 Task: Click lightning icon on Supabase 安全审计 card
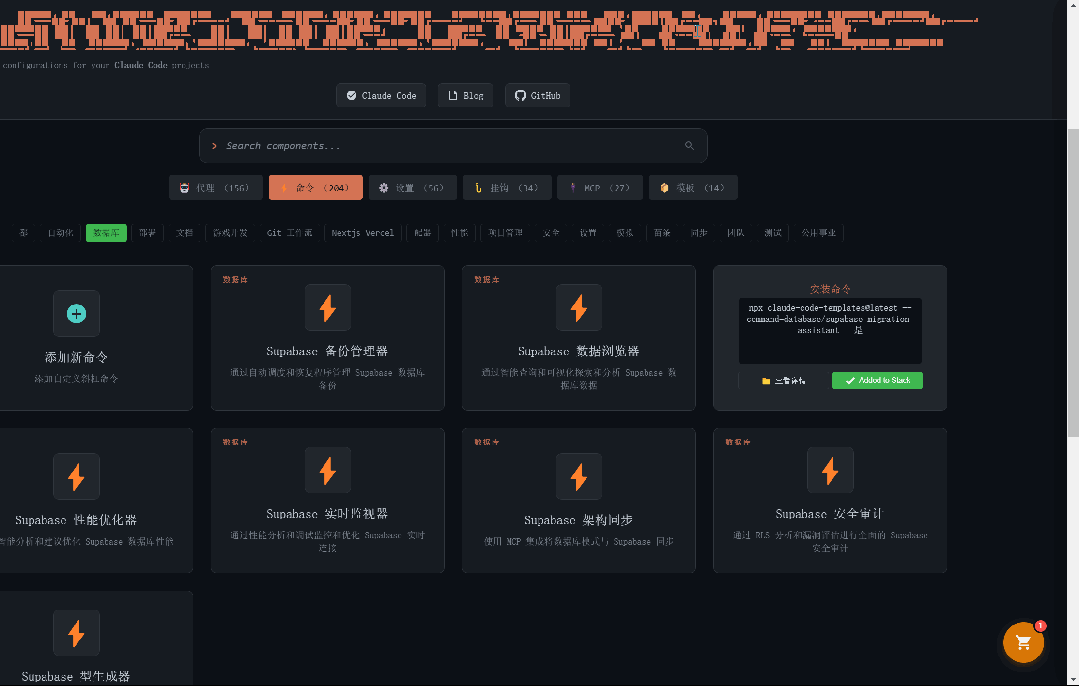pos(830,471)
